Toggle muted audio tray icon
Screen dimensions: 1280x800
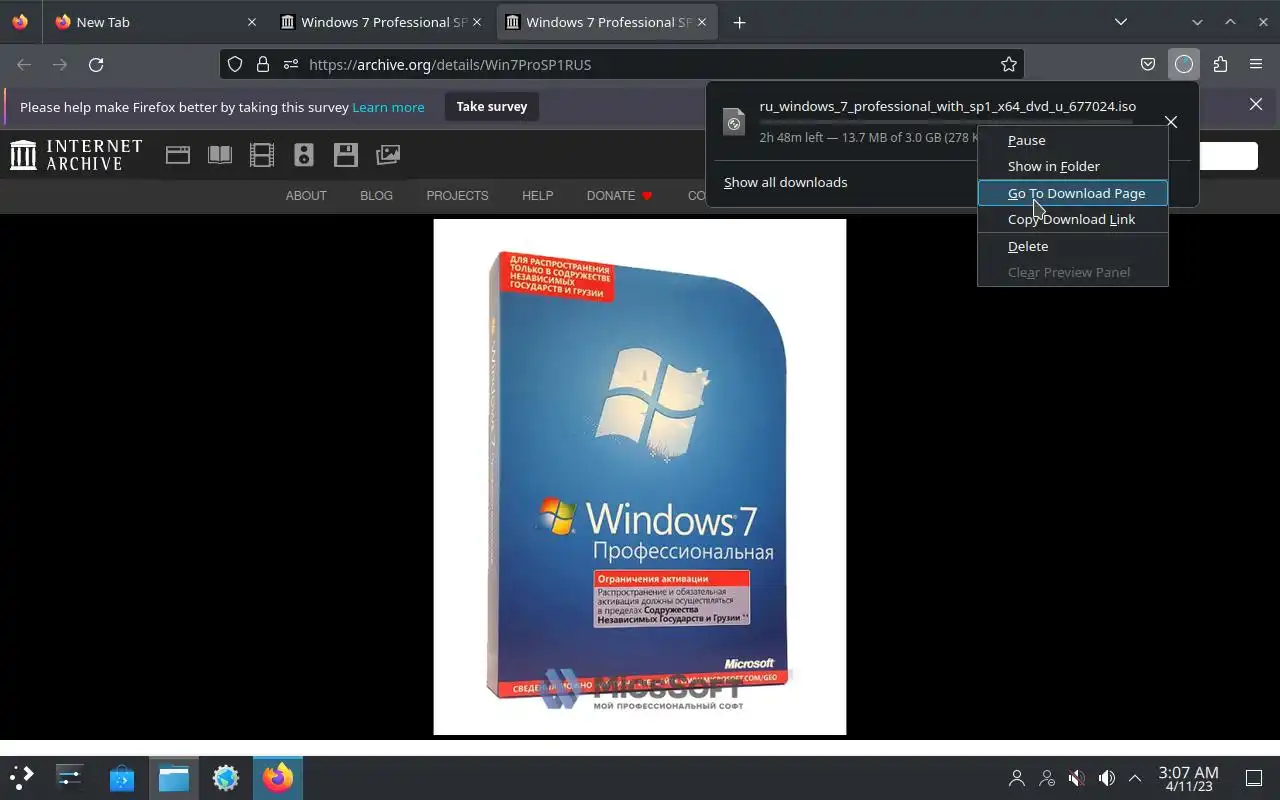tap(1077, 778)
